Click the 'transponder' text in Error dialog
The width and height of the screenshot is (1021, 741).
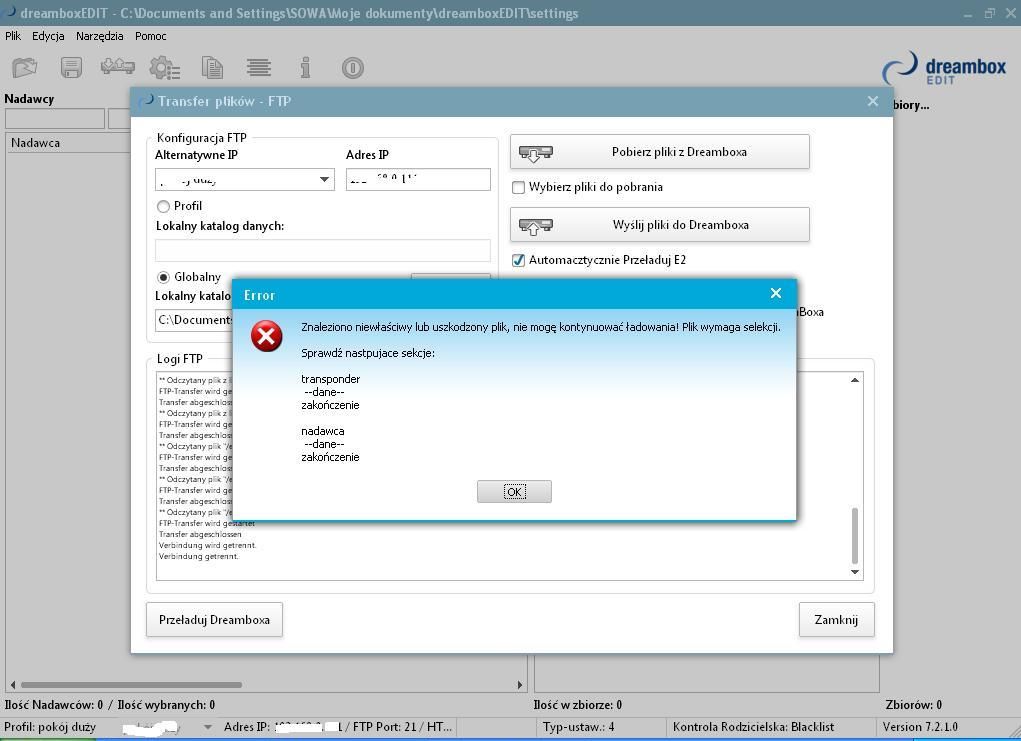(331, 379)
